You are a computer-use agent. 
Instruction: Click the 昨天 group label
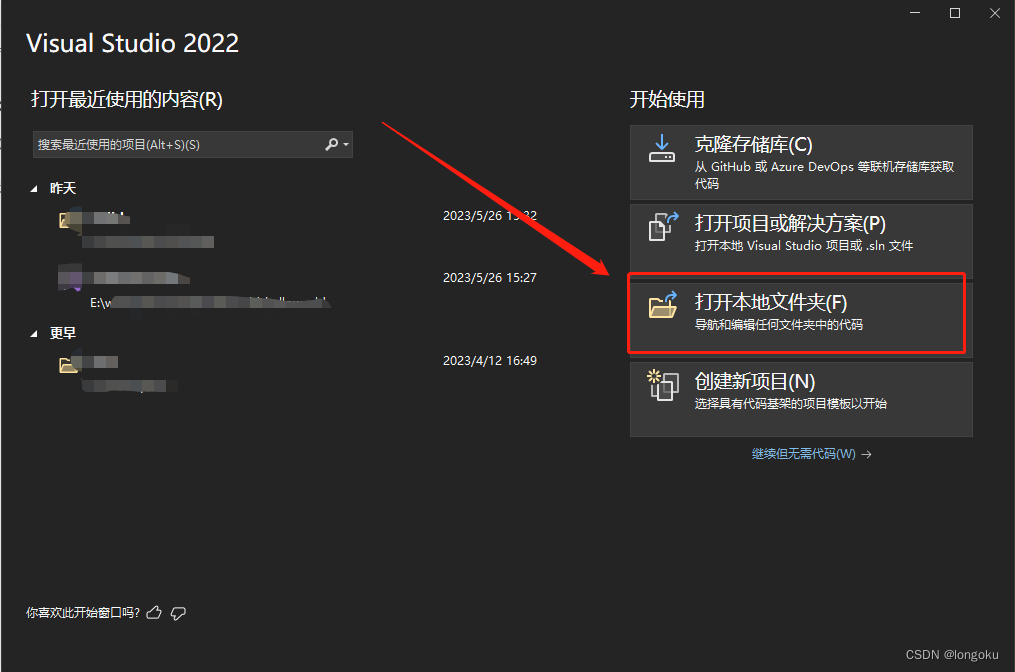(x=63, y=188)
